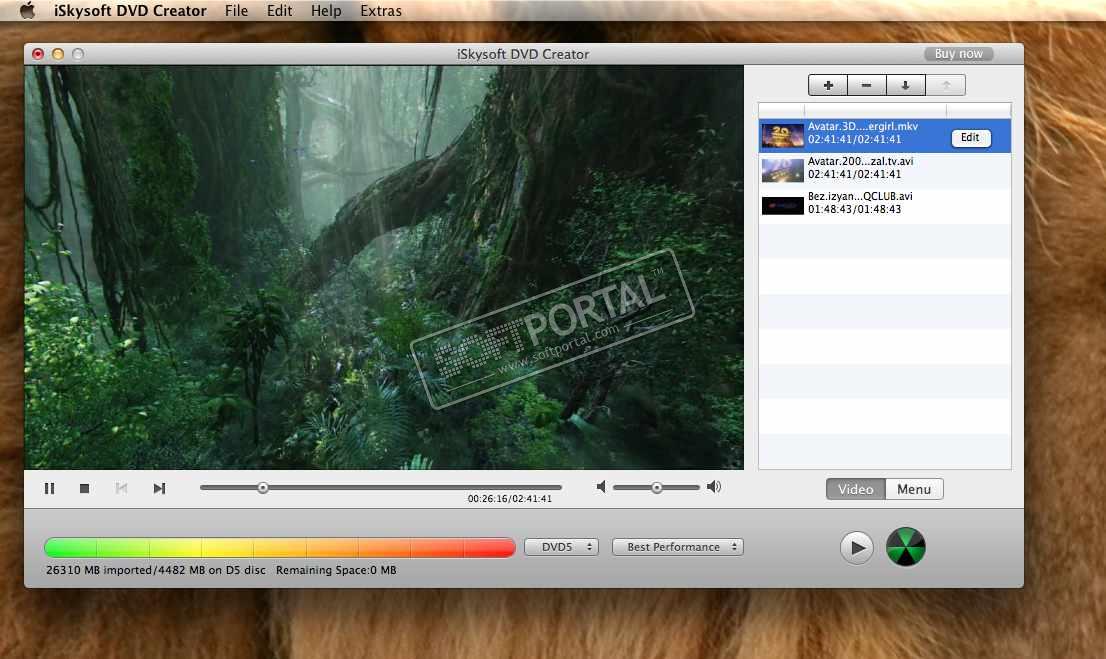Screen dimensions: 1106x659
Task: Click the mute speaker icon
Action: click(601, 487)
